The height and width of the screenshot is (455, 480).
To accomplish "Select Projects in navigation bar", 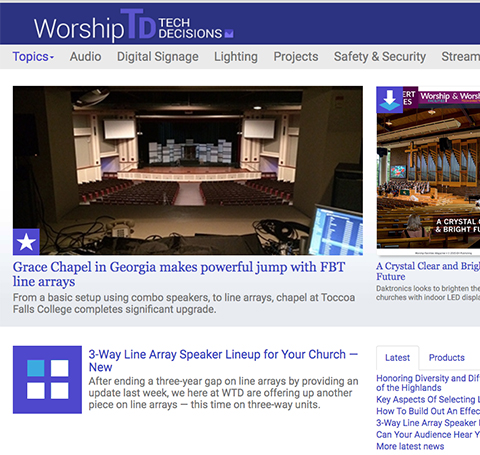I will pos(296,57).
